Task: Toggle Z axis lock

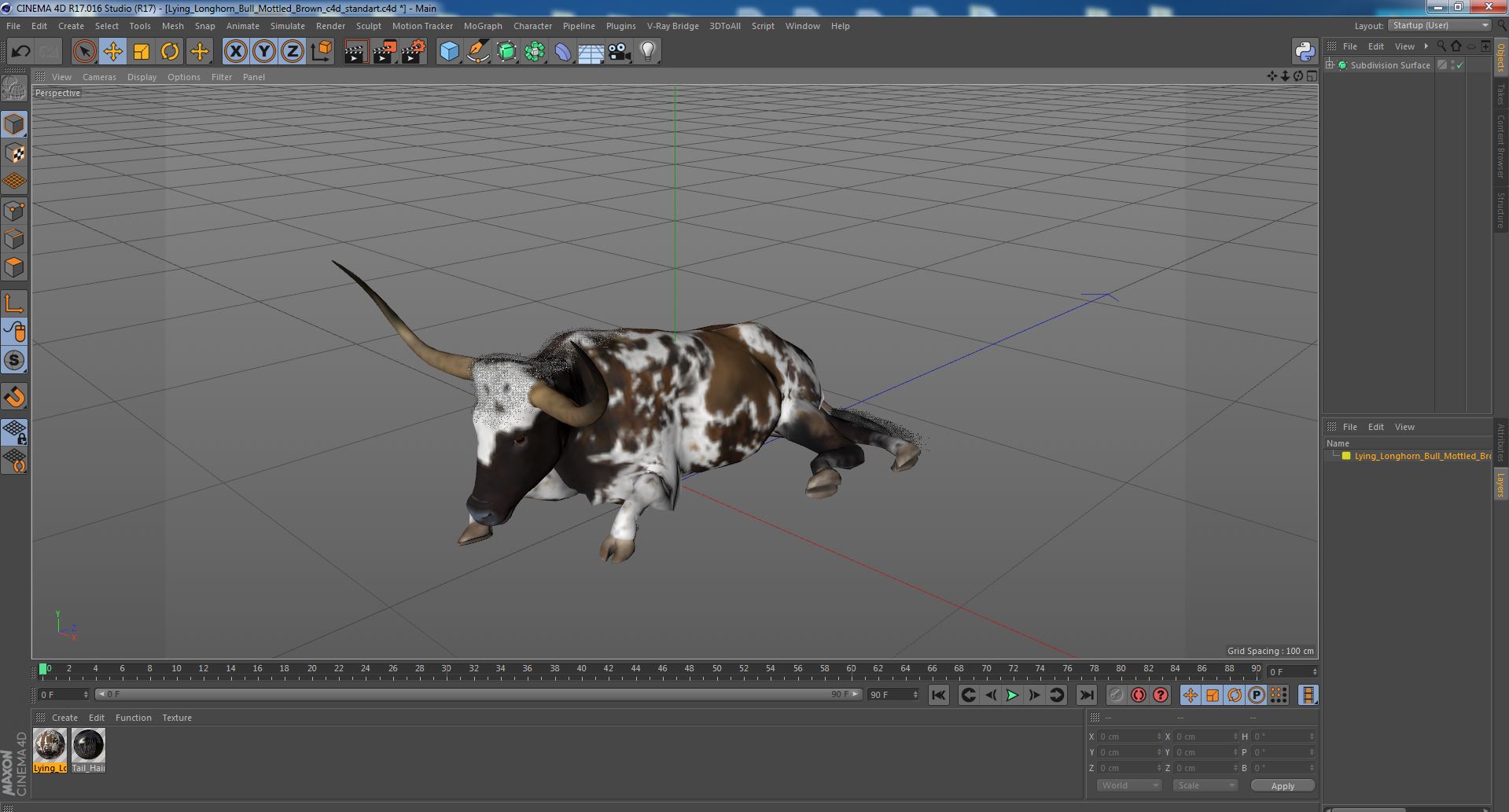Action: coord(293,52)
